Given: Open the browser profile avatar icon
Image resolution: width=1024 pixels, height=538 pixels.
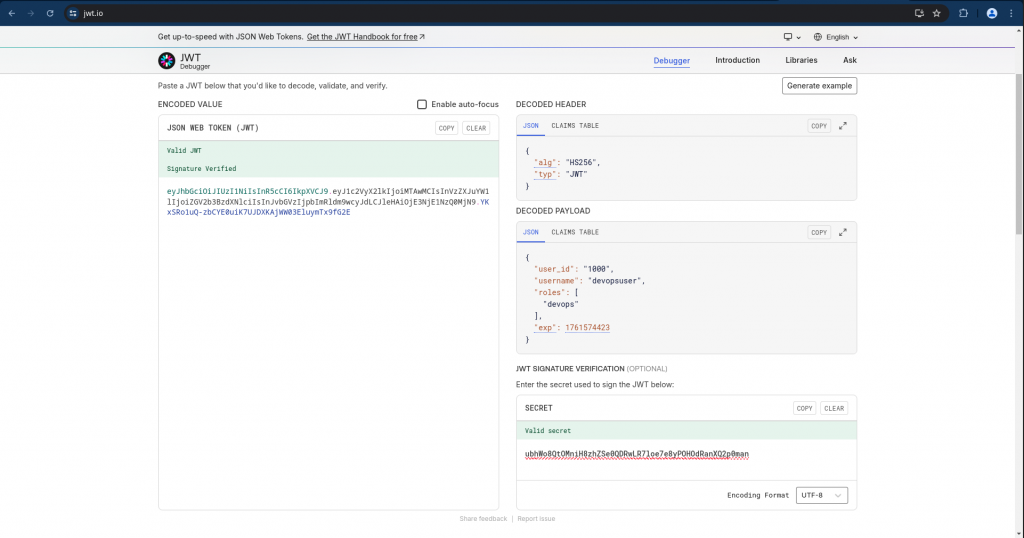Looking at the screenshot, I should [x=992, y=13].
